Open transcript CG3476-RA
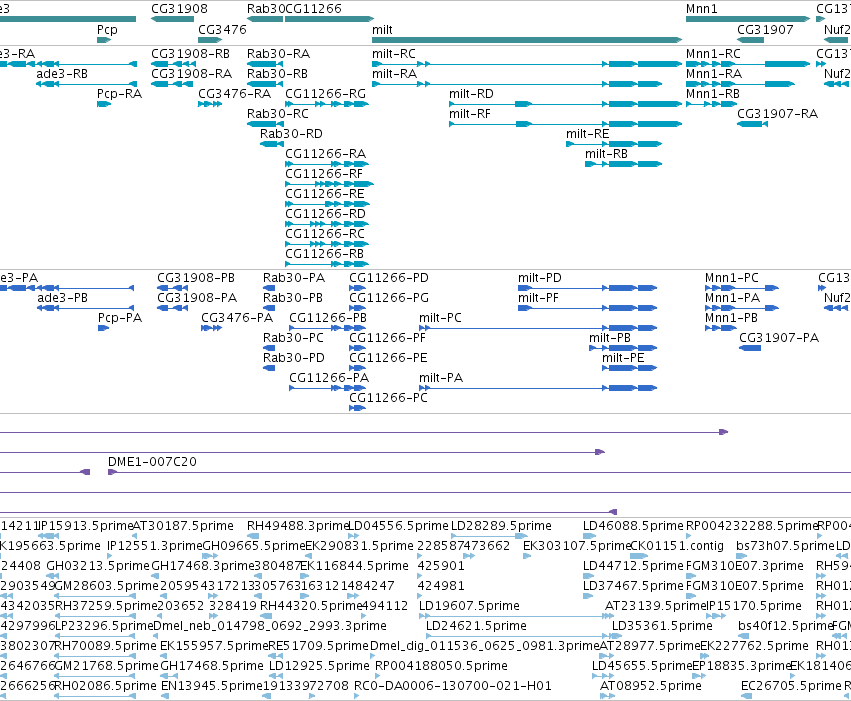Screen dimensions: 851x701 pyautogui.click(x=234, y=94)
